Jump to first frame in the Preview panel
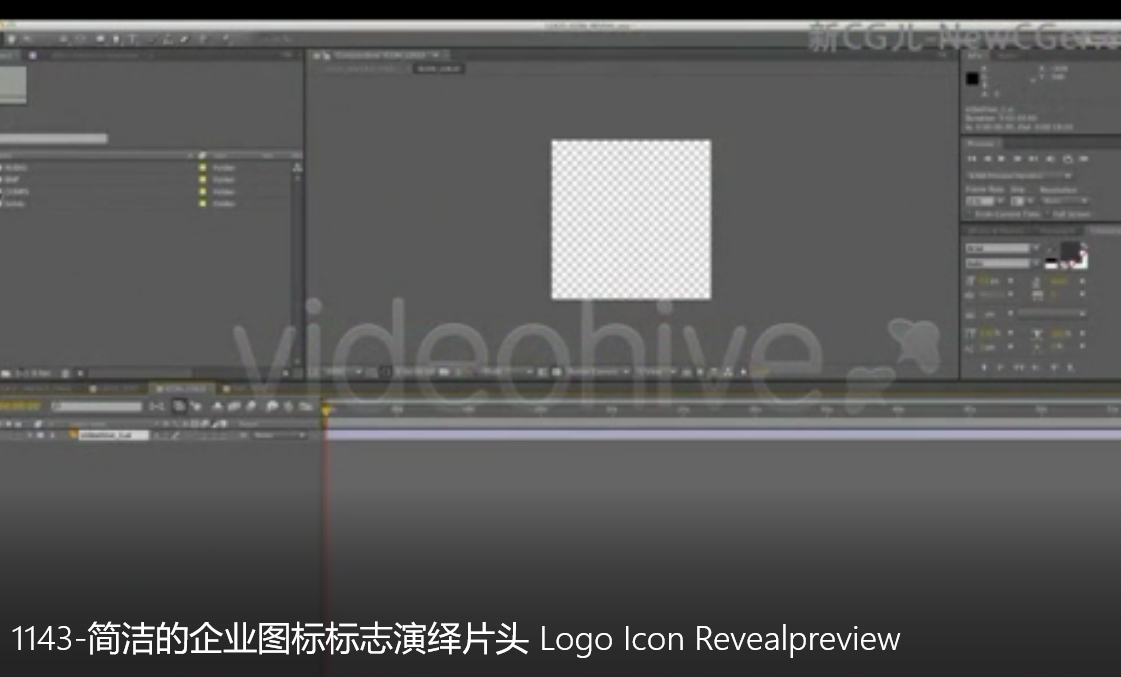 pos(972,159)
